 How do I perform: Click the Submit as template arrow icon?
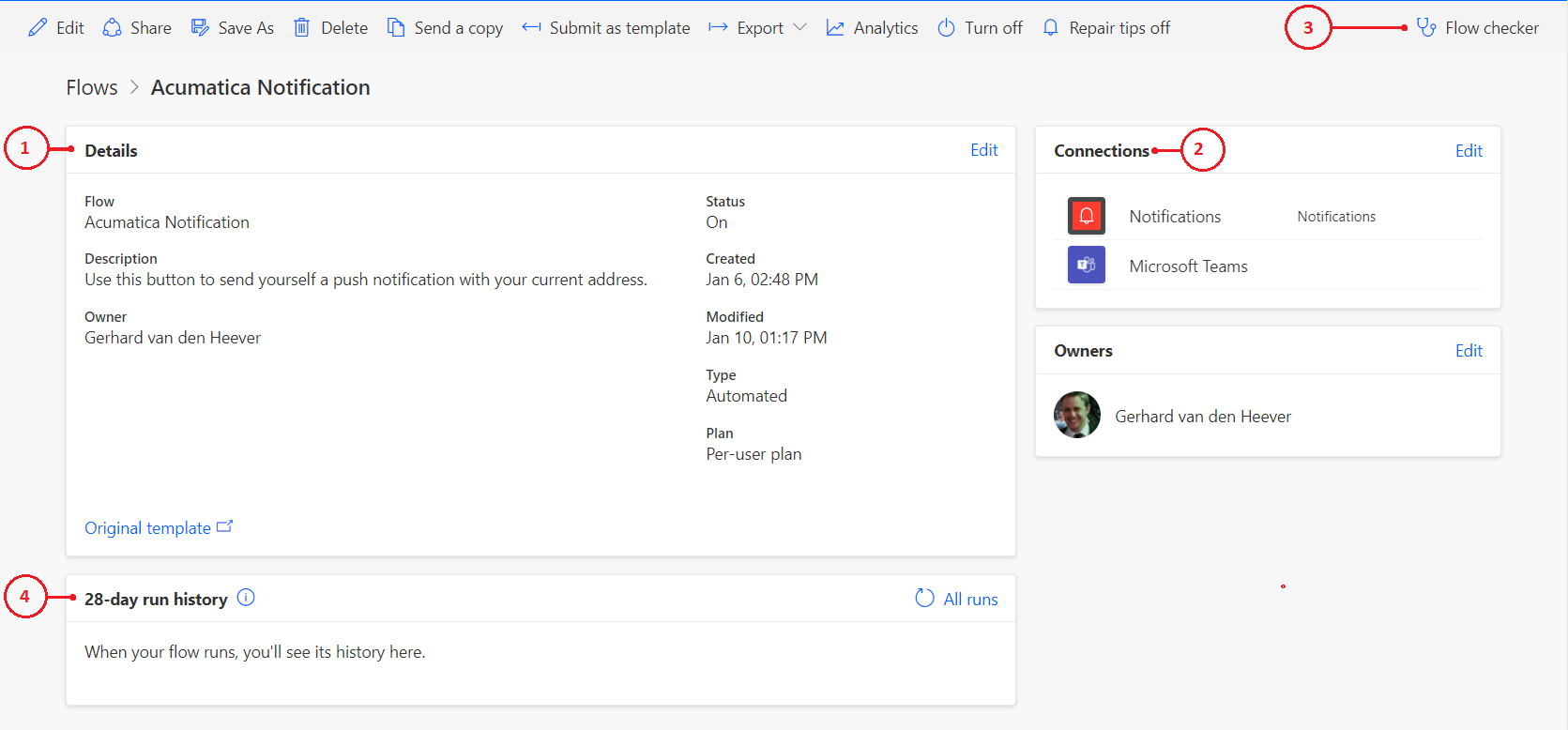pos(531,27)
